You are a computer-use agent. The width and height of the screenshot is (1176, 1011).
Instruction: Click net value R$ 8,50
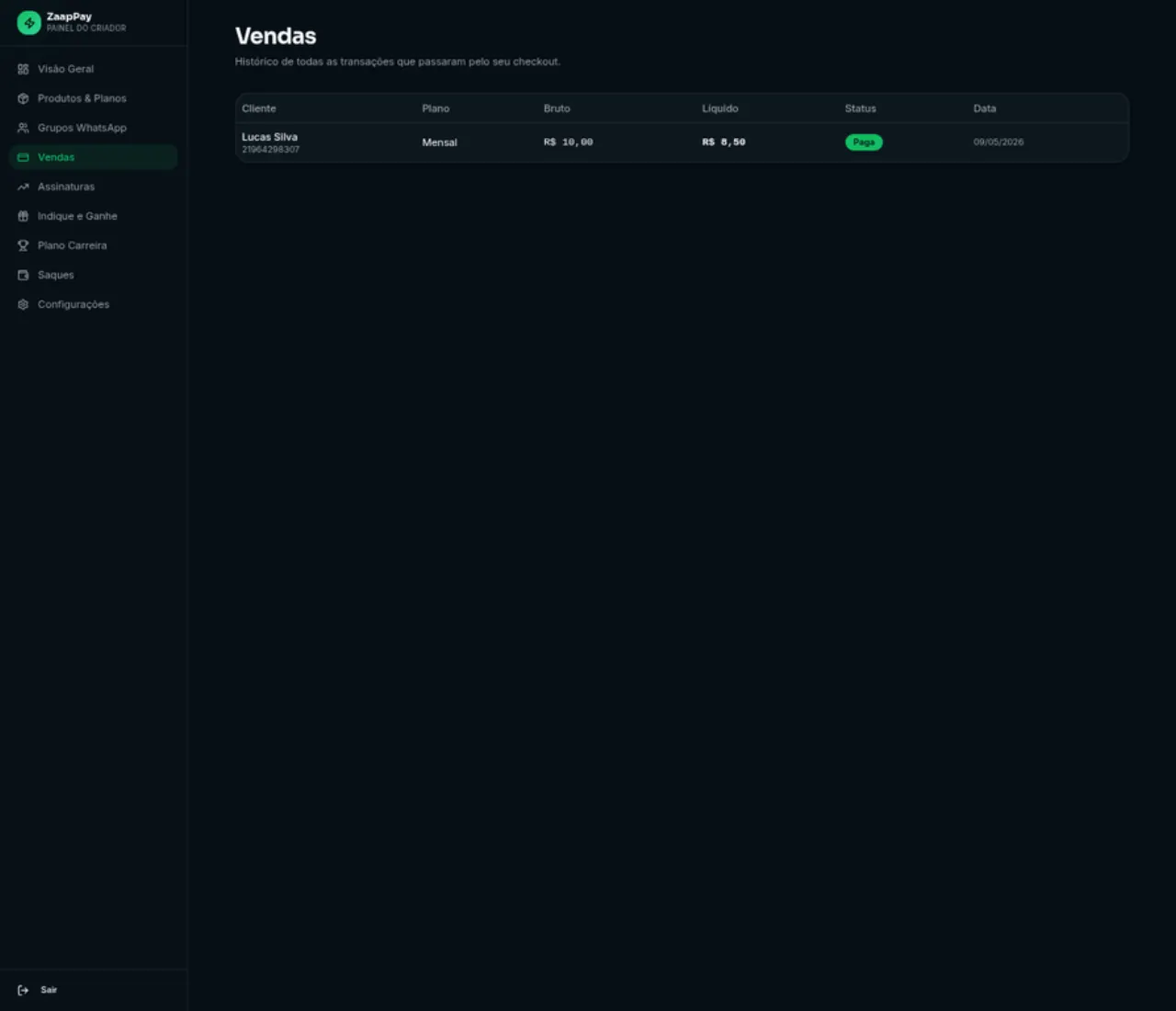click(724, 142)
